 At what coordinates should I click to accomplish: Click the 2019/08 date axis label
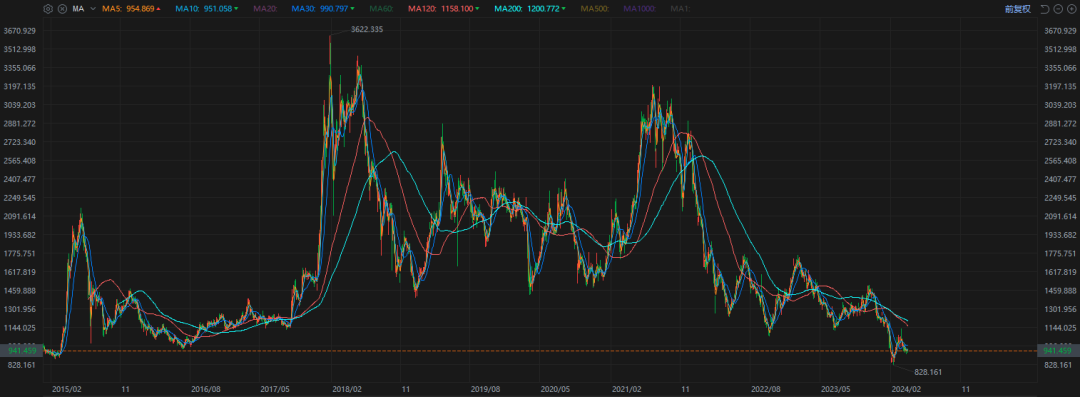coord(486,389)
